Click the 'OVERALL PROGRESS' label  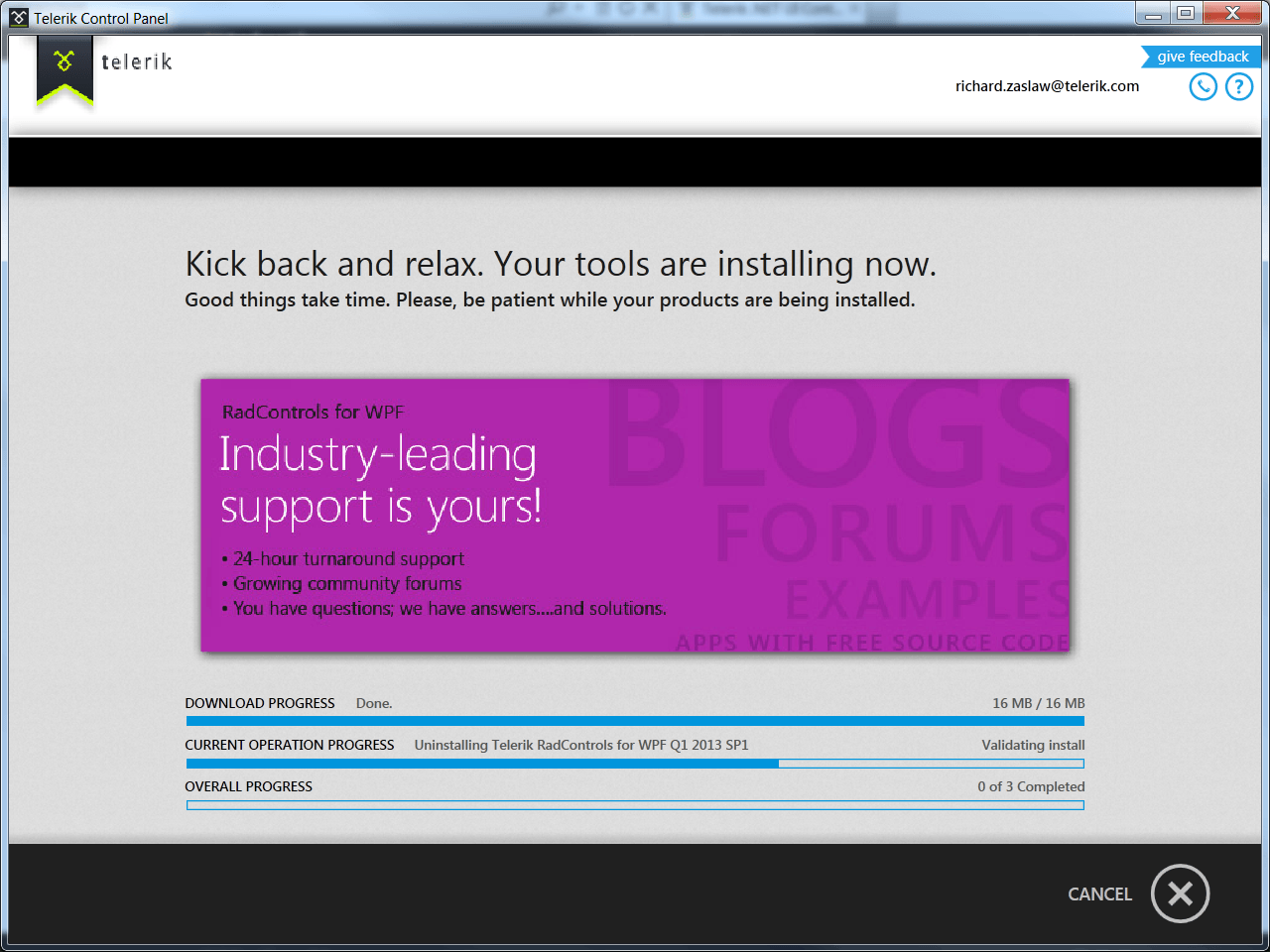(248, 786)
